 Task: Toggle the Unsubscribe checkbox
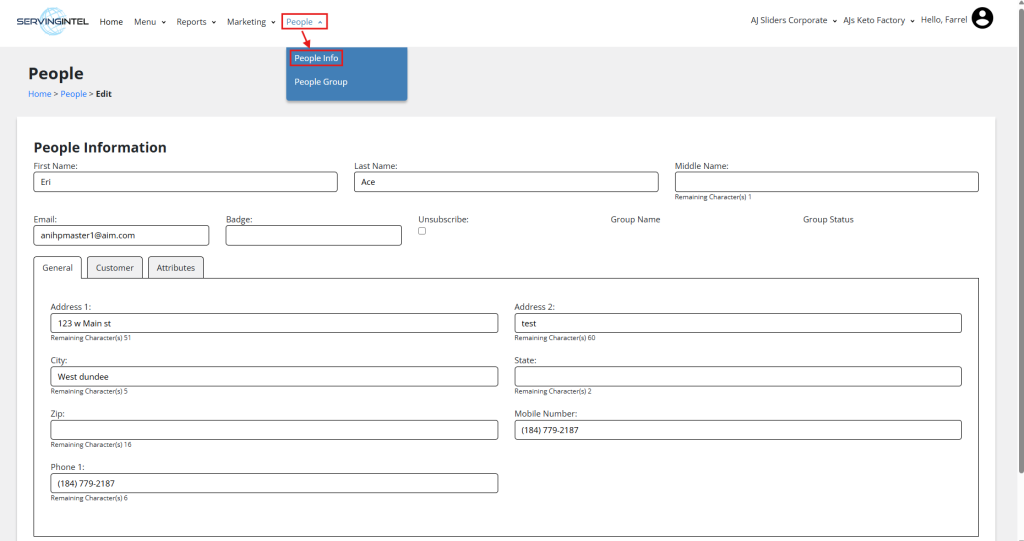(422, 231)
